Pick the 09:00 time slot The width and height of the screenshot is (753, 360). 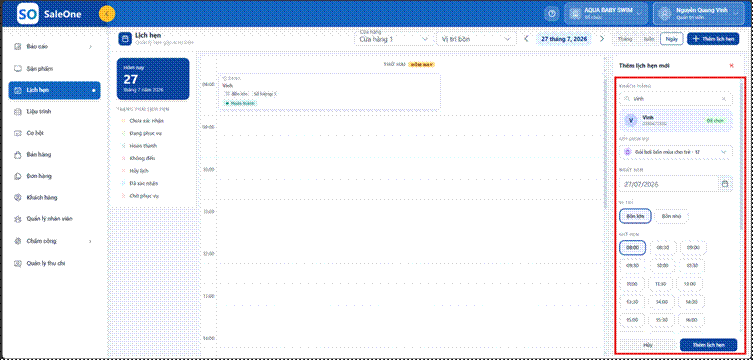pos(693,248)
